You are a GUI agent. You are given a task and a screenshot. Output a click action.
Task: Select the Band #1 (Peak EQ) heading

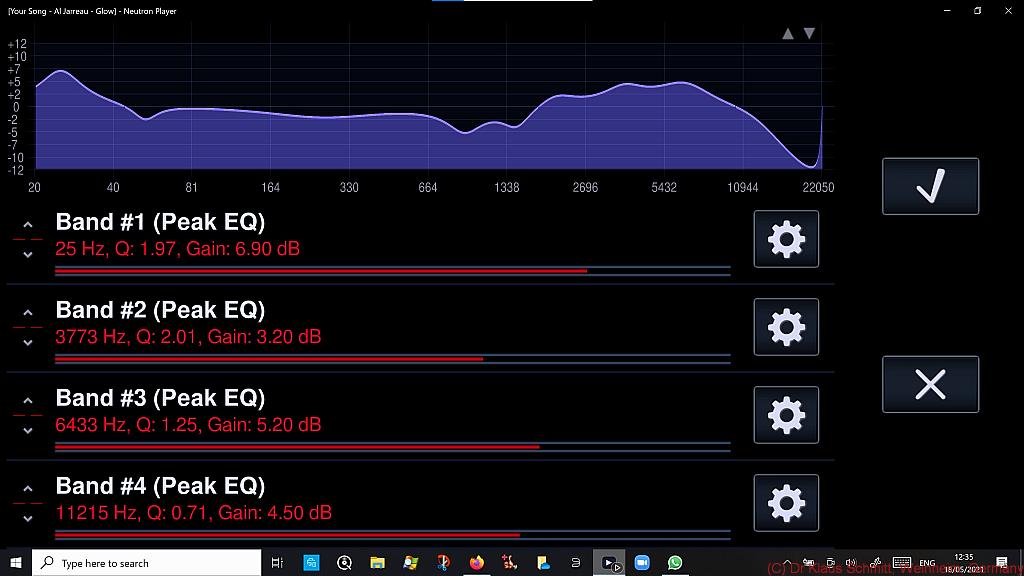(x=160, y=222)
